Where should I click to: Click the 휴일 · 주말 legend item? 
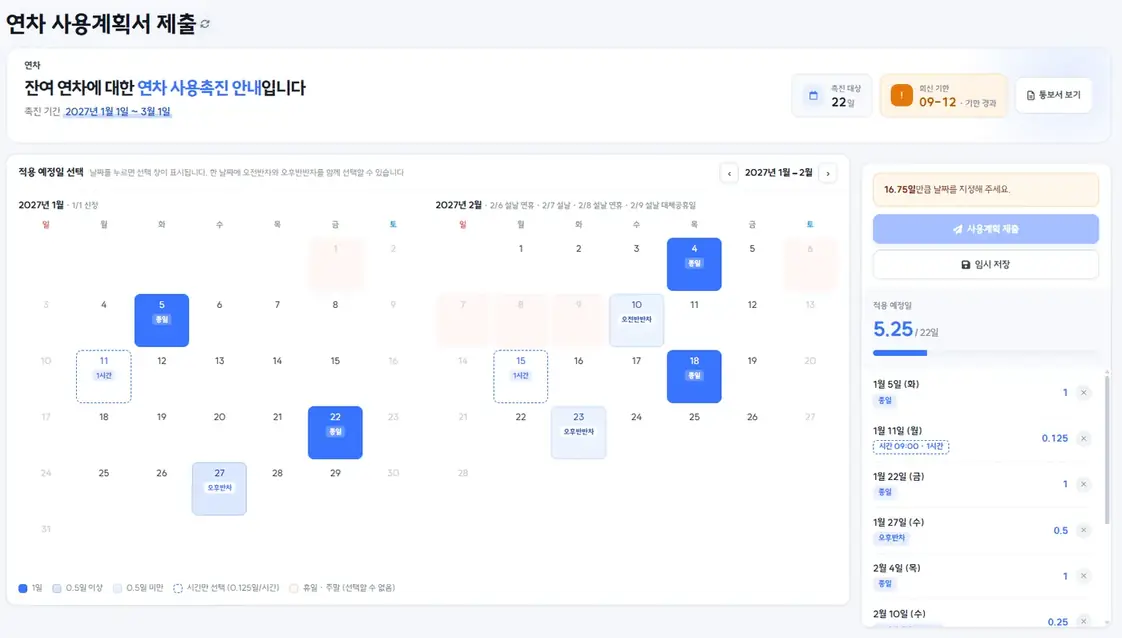(342, 588)
